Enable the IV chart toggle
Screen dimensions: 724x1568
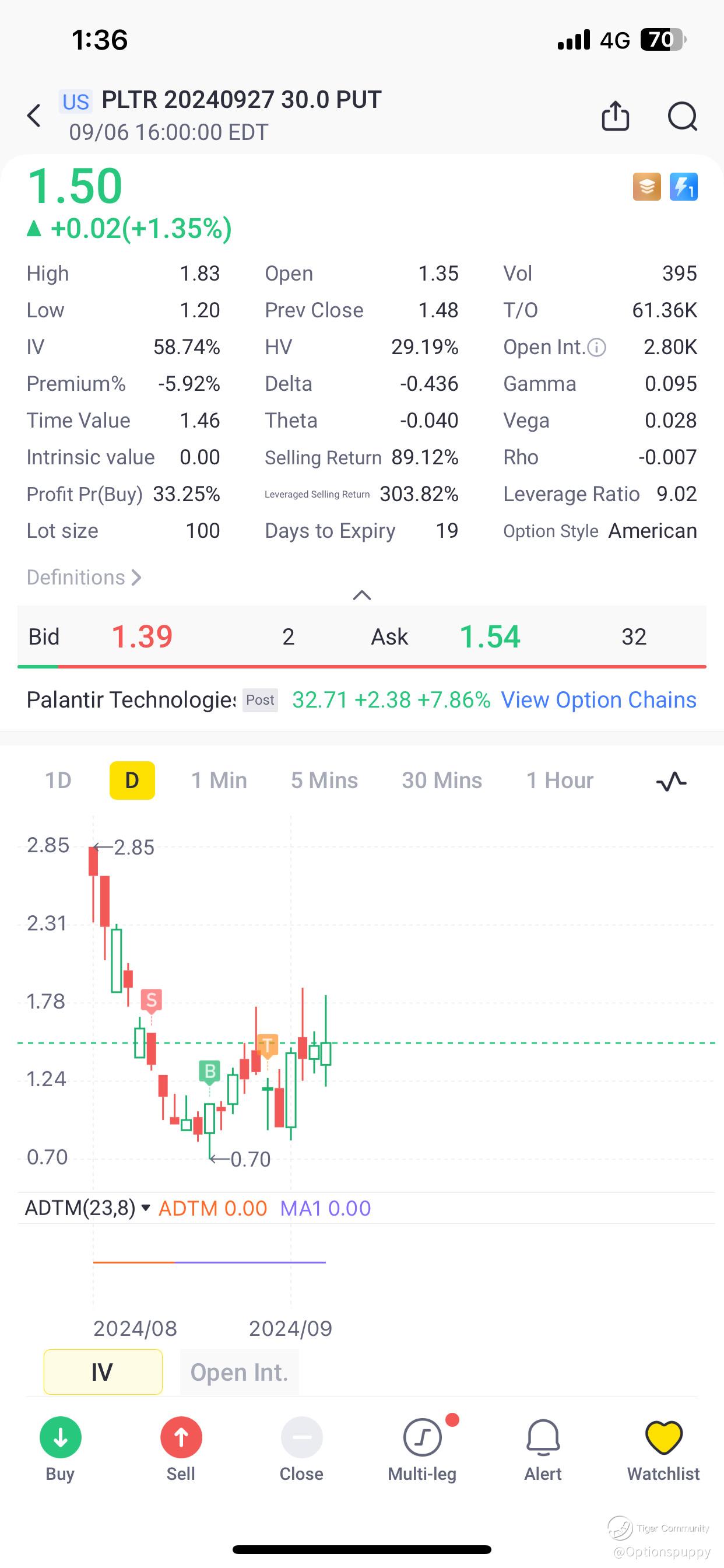pyautogui.click(x=103, y=1372)
